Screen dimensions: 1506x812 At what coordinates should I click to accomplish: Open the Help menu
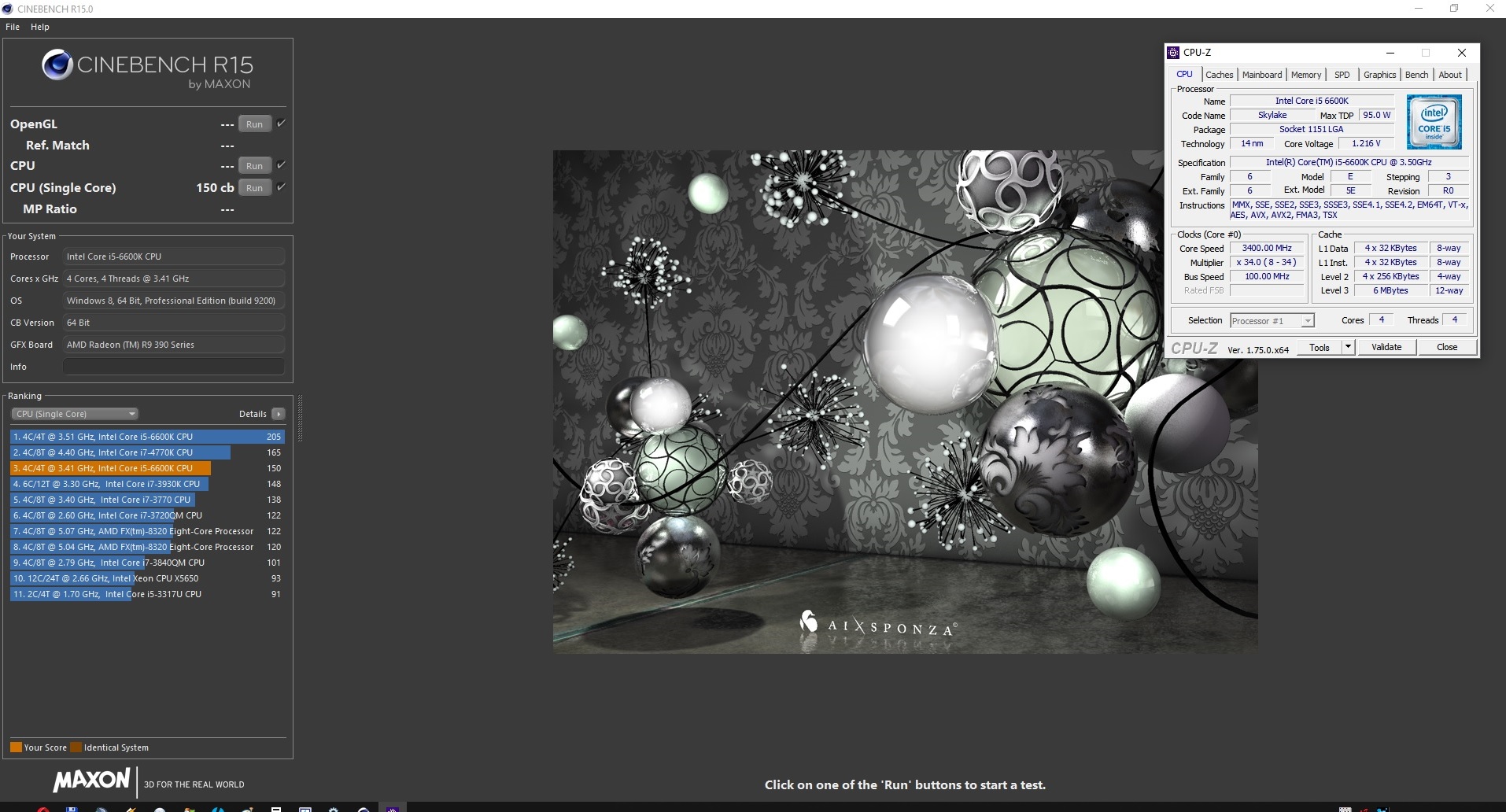pyautogui.click(x=40, y=27)
